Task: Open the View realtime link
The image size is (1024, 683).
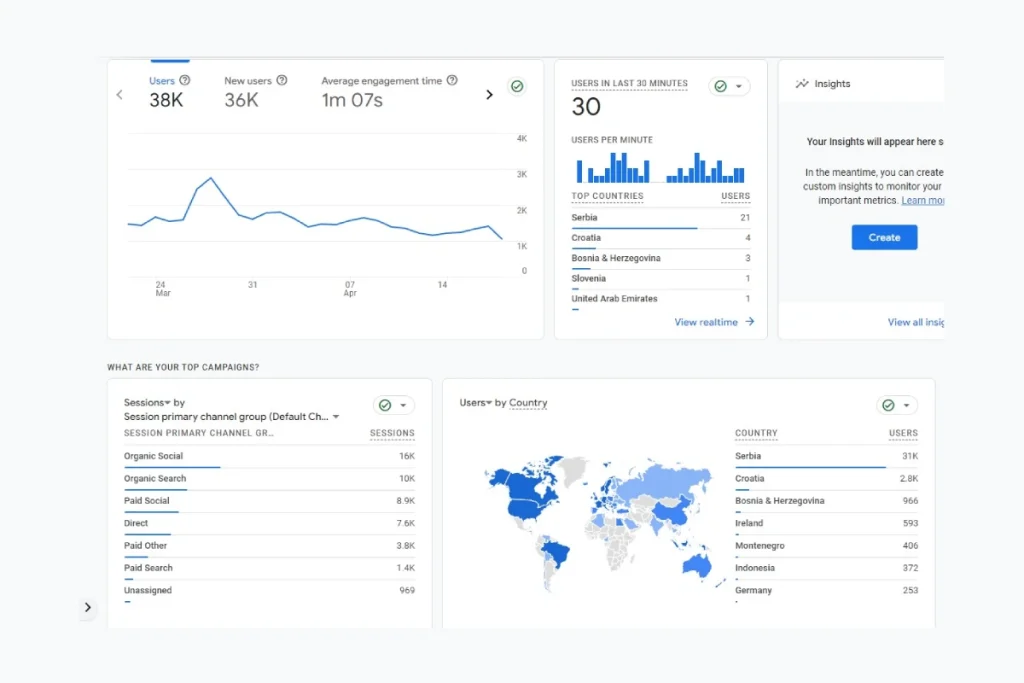Action: (706, 322)
